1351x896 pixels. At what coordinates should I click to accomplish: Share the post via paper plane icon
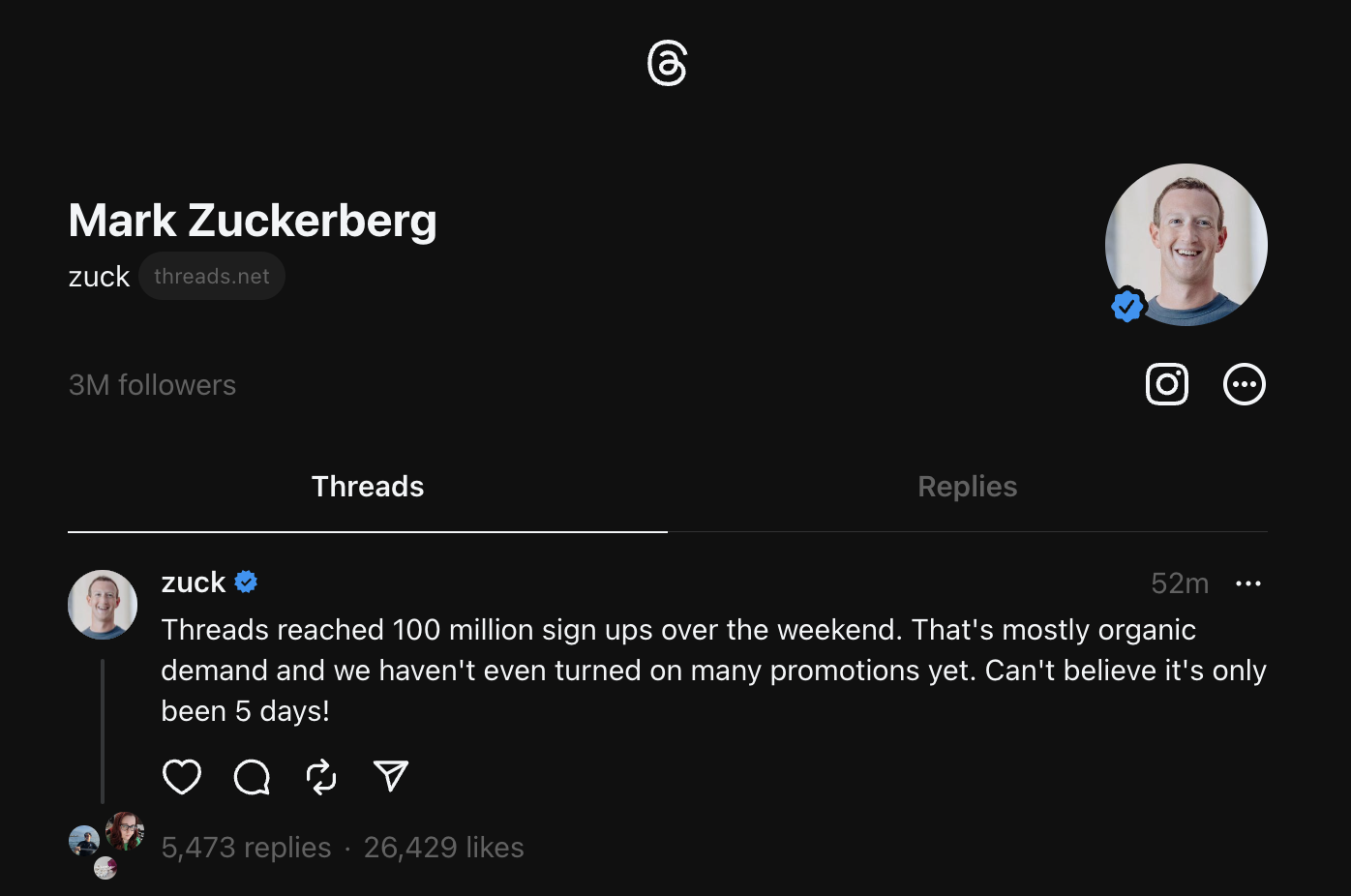pyautogui.click(x=391, y=776)
